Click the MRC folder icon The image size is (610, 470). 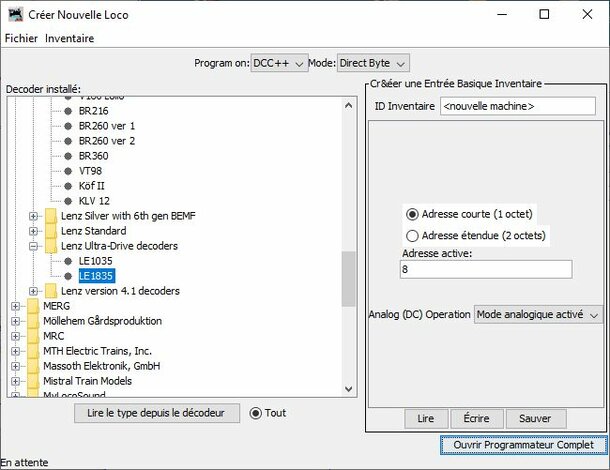click(x=33, y=336)
